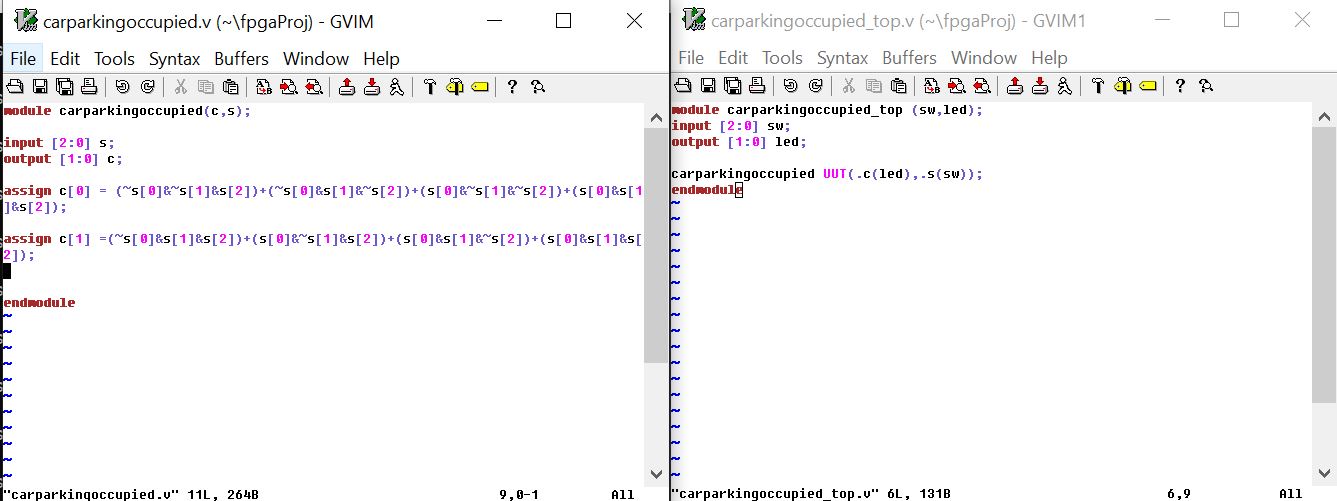Click Print icon in the left GVIM toolbar
The width and height of the screenshot is (1337, 501).
pyautogui.click(x=89, y=87)
